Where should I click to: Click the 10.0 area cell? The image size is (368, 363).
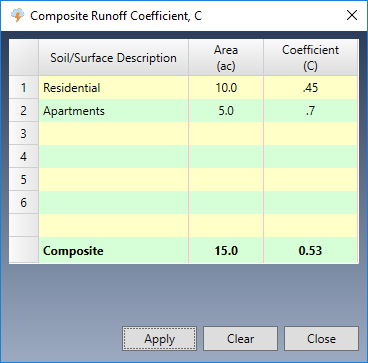(226, 88)
